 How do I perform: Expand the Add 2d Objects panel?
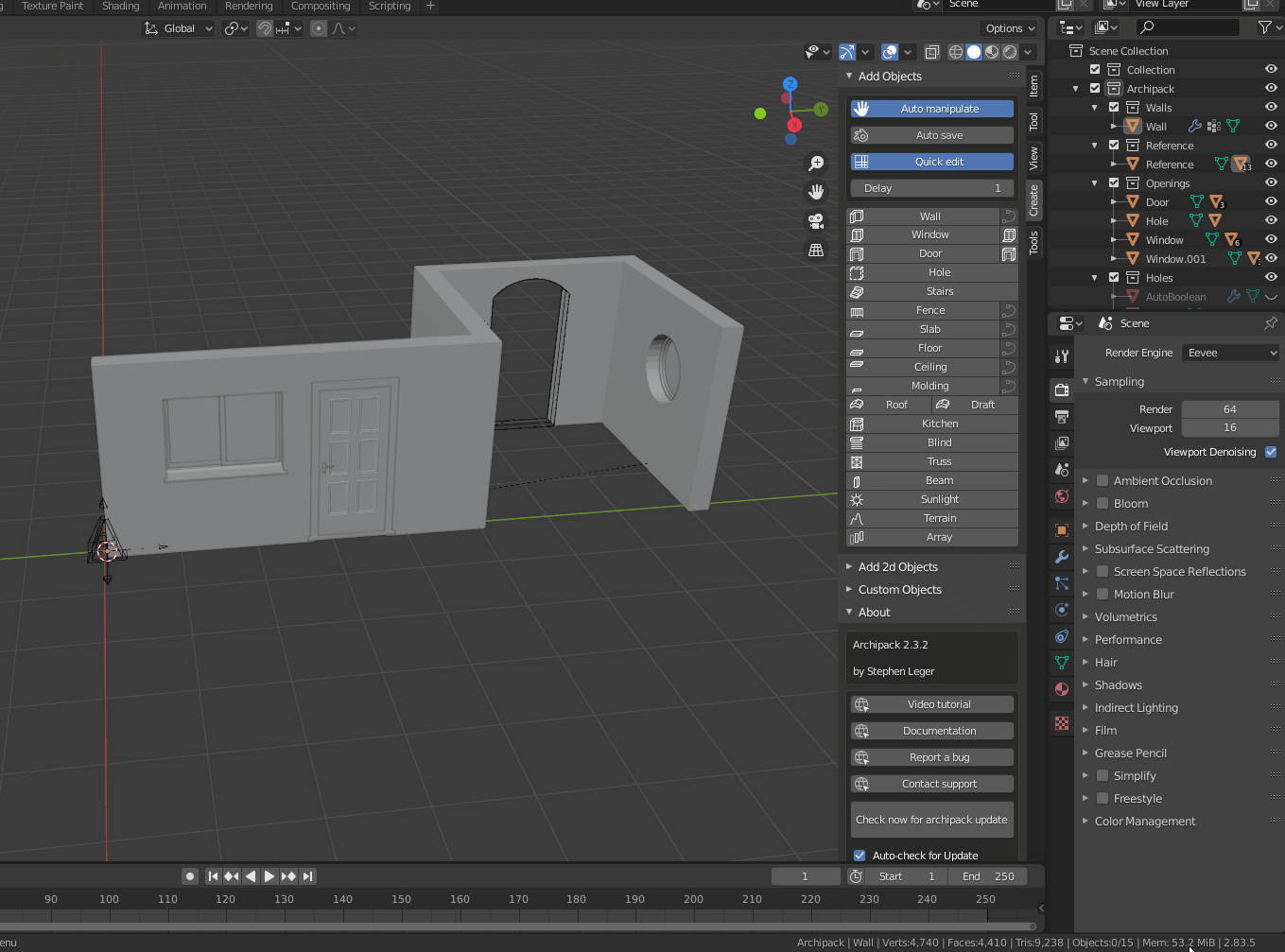click(897, 566)
